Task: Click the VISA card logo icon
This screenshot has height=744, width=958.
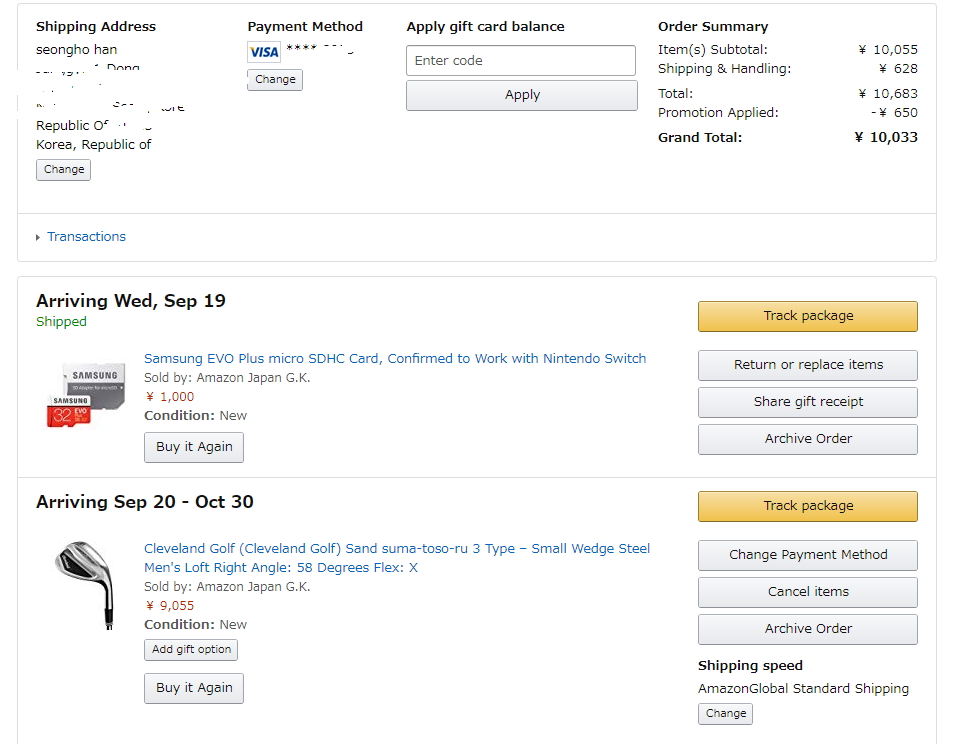Action: pyautogui.click(x=264, y=52)
